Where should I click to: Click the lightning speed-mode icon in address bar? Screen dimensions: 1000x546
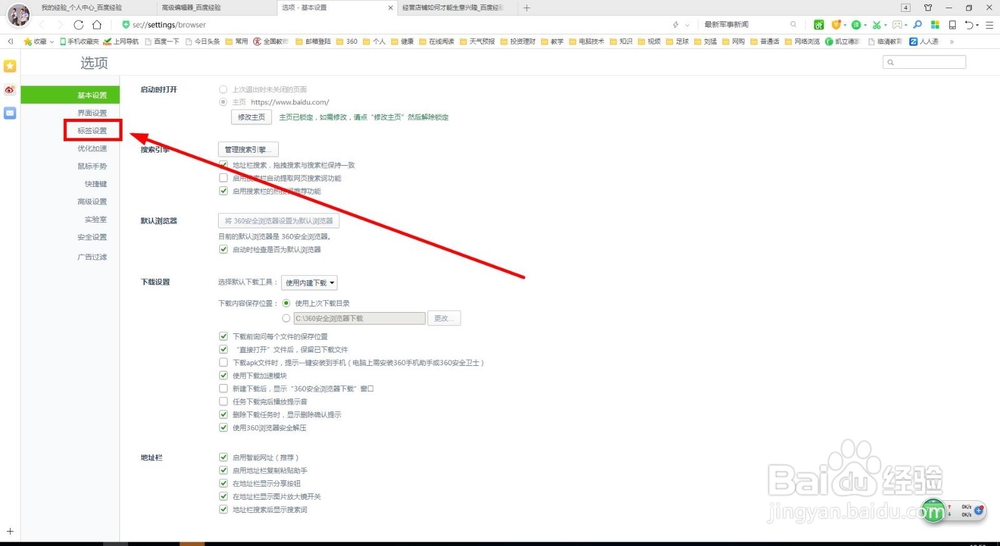coord(675,25)
